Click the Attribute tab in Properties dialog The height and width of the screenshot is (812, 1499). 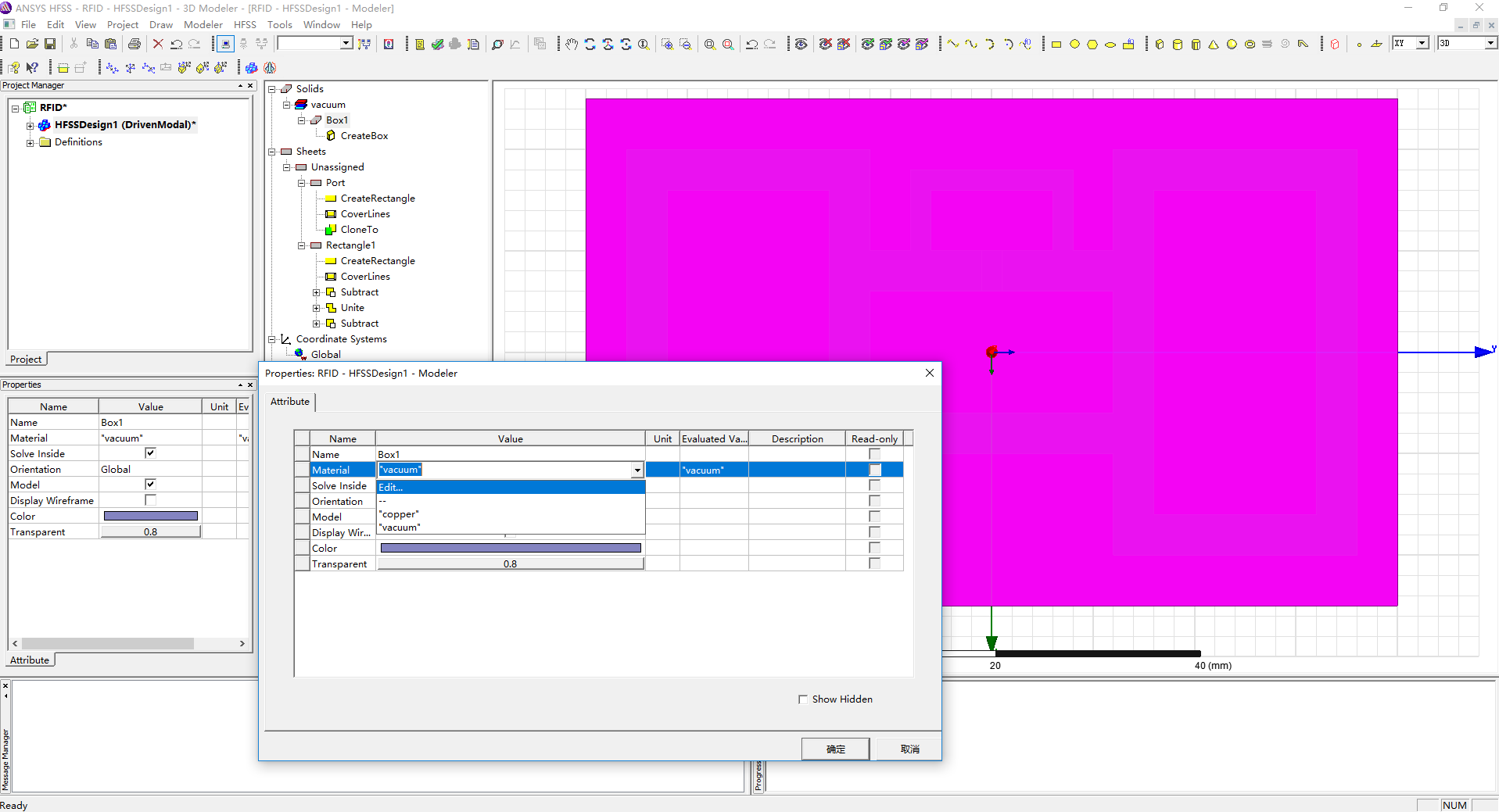(290, 402)
